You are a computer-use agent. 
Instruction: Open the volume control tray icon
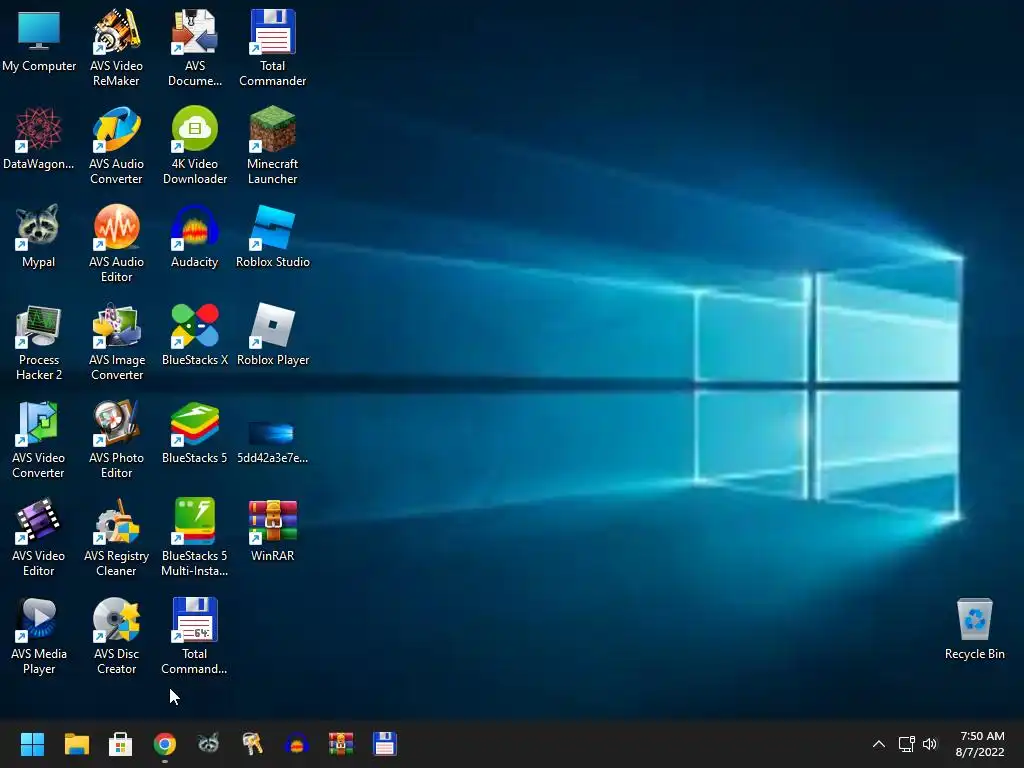point(930,744)
